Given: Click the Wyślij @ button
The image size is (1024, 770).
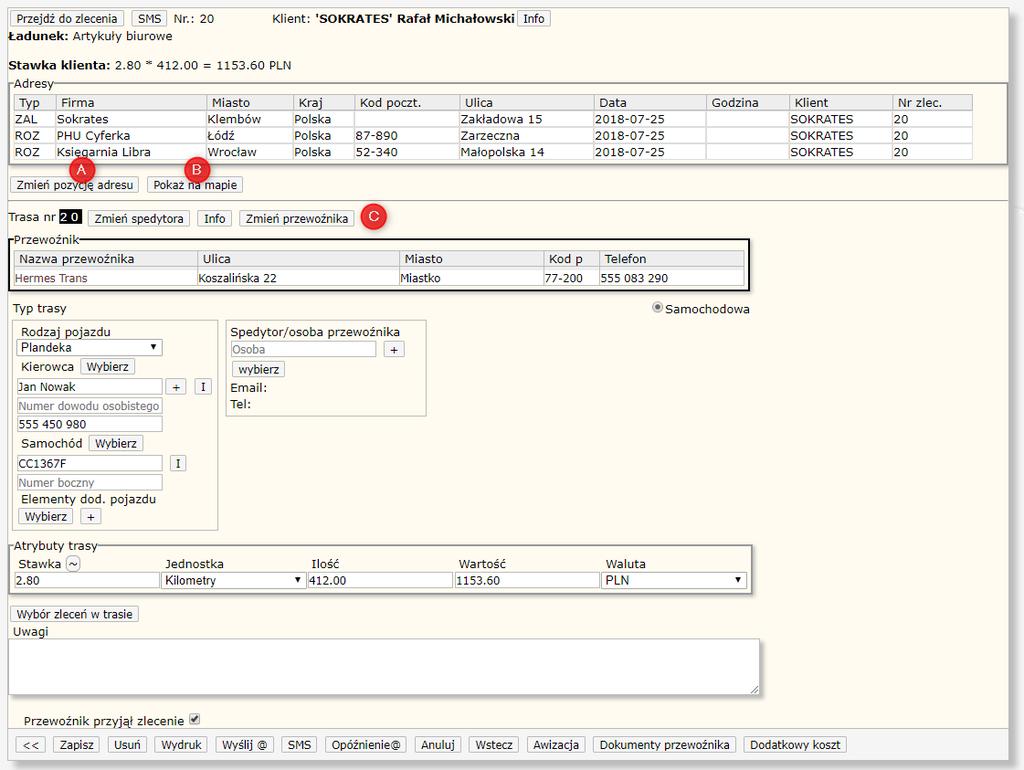Looking at the screenshot, I should (245, 745).
